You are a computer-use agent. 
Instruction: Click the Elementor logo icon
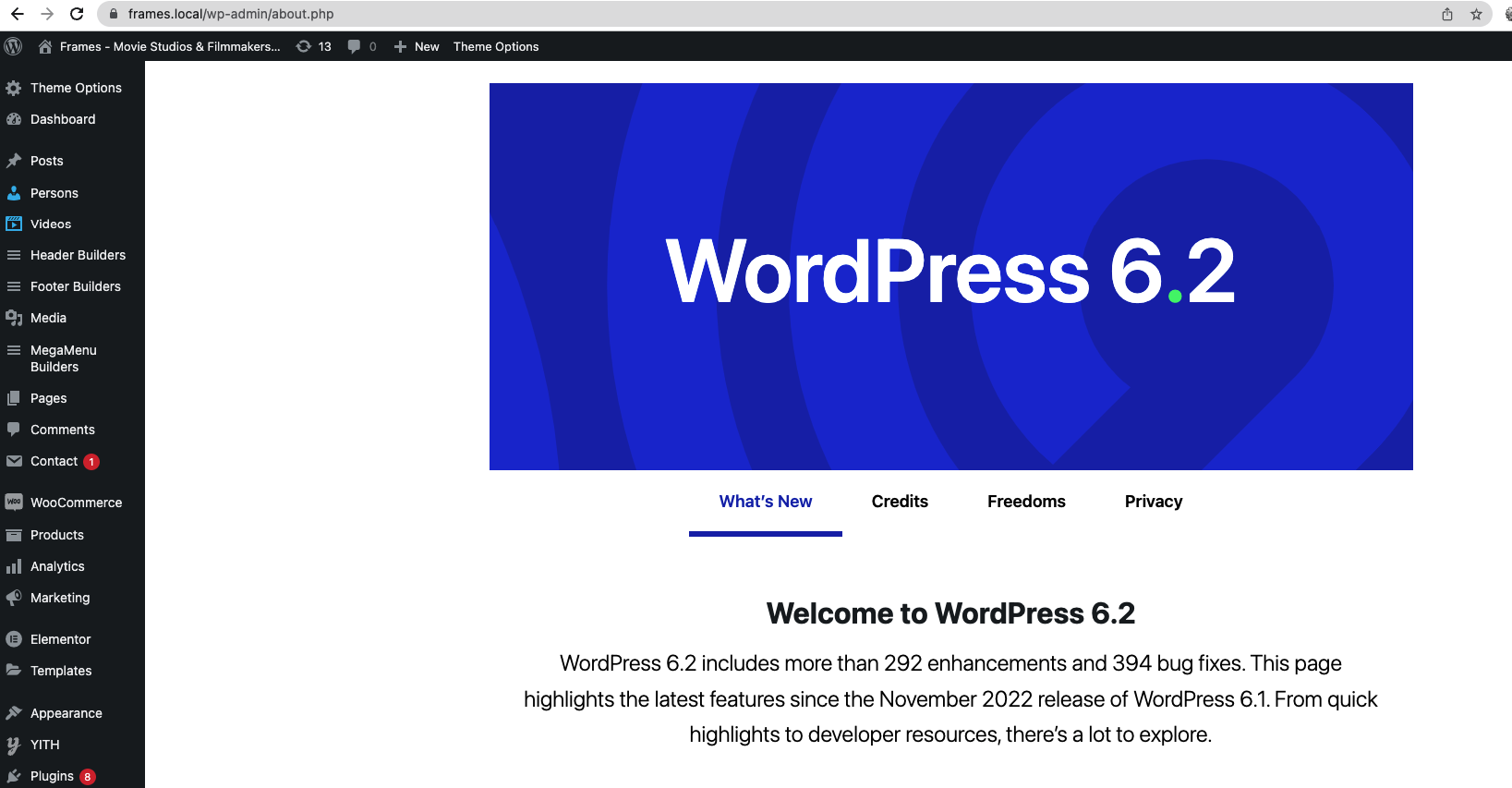[14, 639]
